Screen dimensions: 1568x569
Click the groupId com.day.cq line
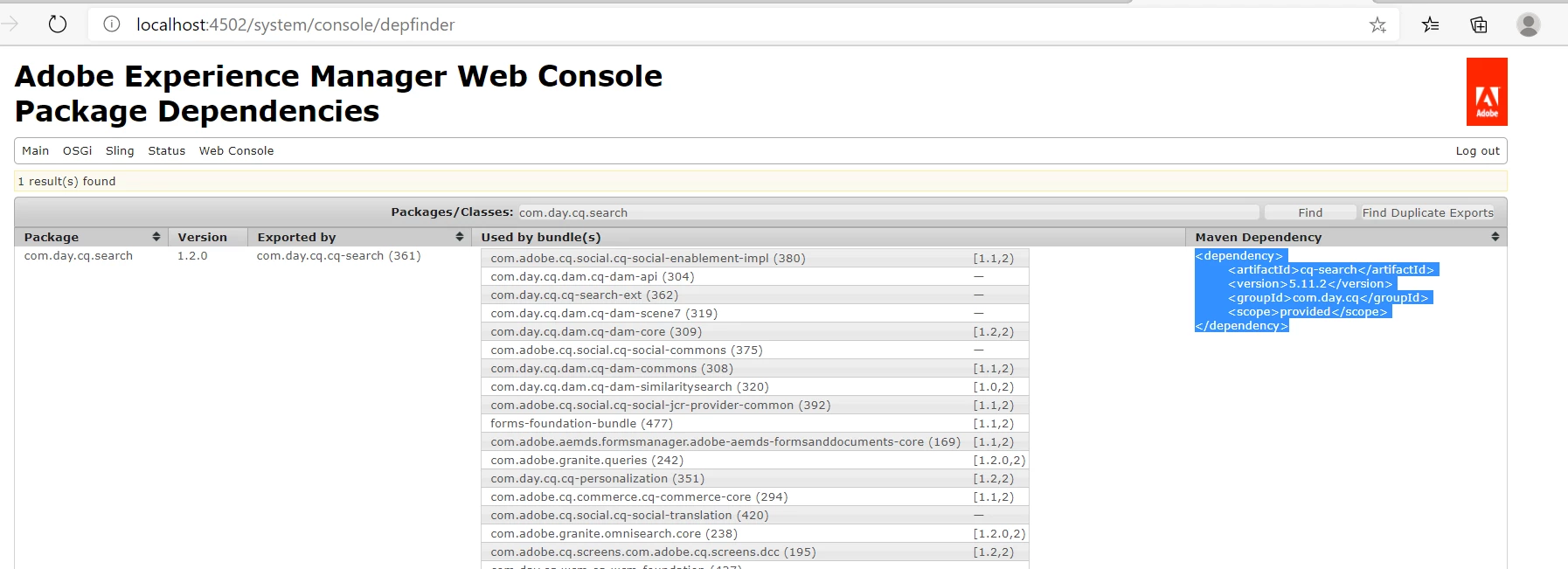tap(1328, 298)
